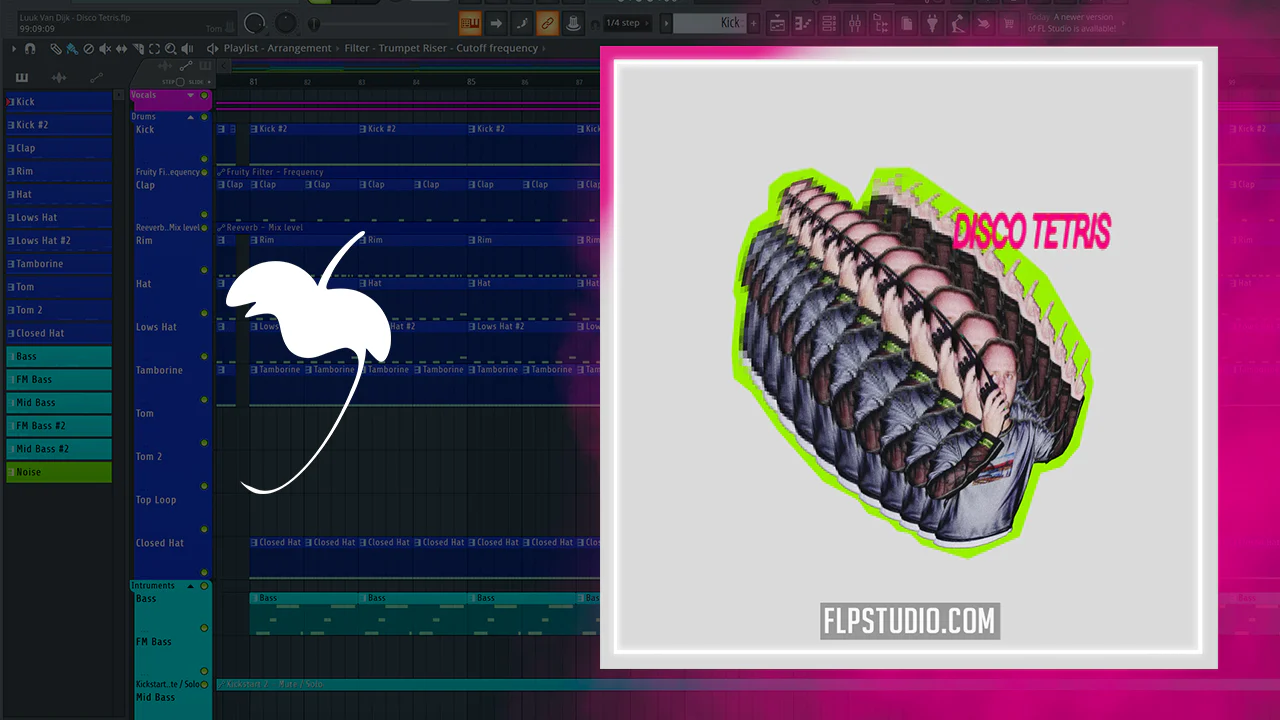Select the dashed-box select tool
This screenshot has width=1280, height=720.
pyautogui.click(x=154, y=48)
